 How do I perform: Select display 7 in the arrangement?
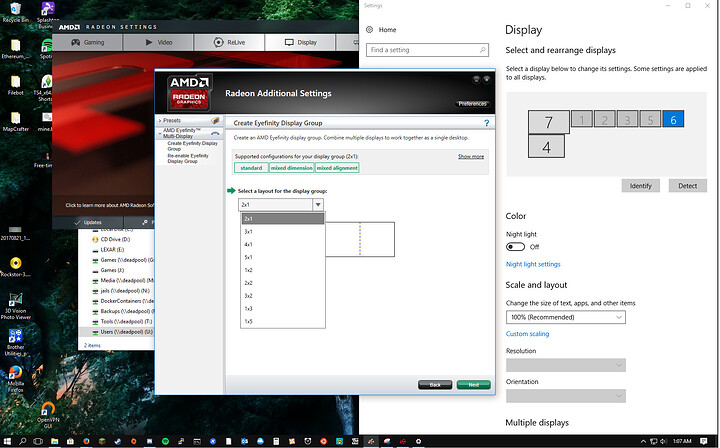pos(549,122)
